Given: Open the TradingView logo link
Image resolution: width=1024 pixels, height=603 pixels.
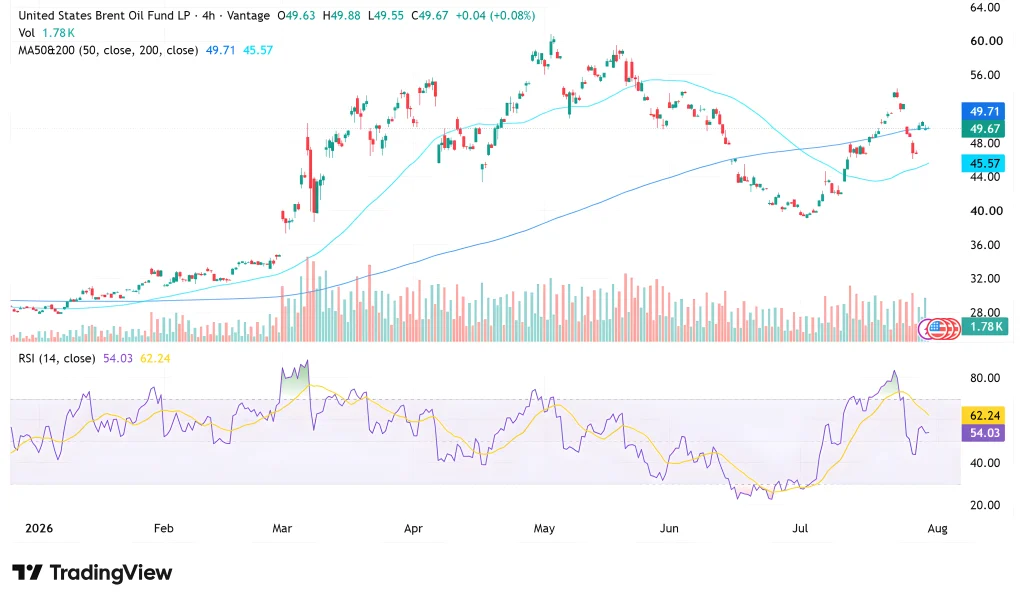Looking at the screenshot, I should [x=92, y=573].
